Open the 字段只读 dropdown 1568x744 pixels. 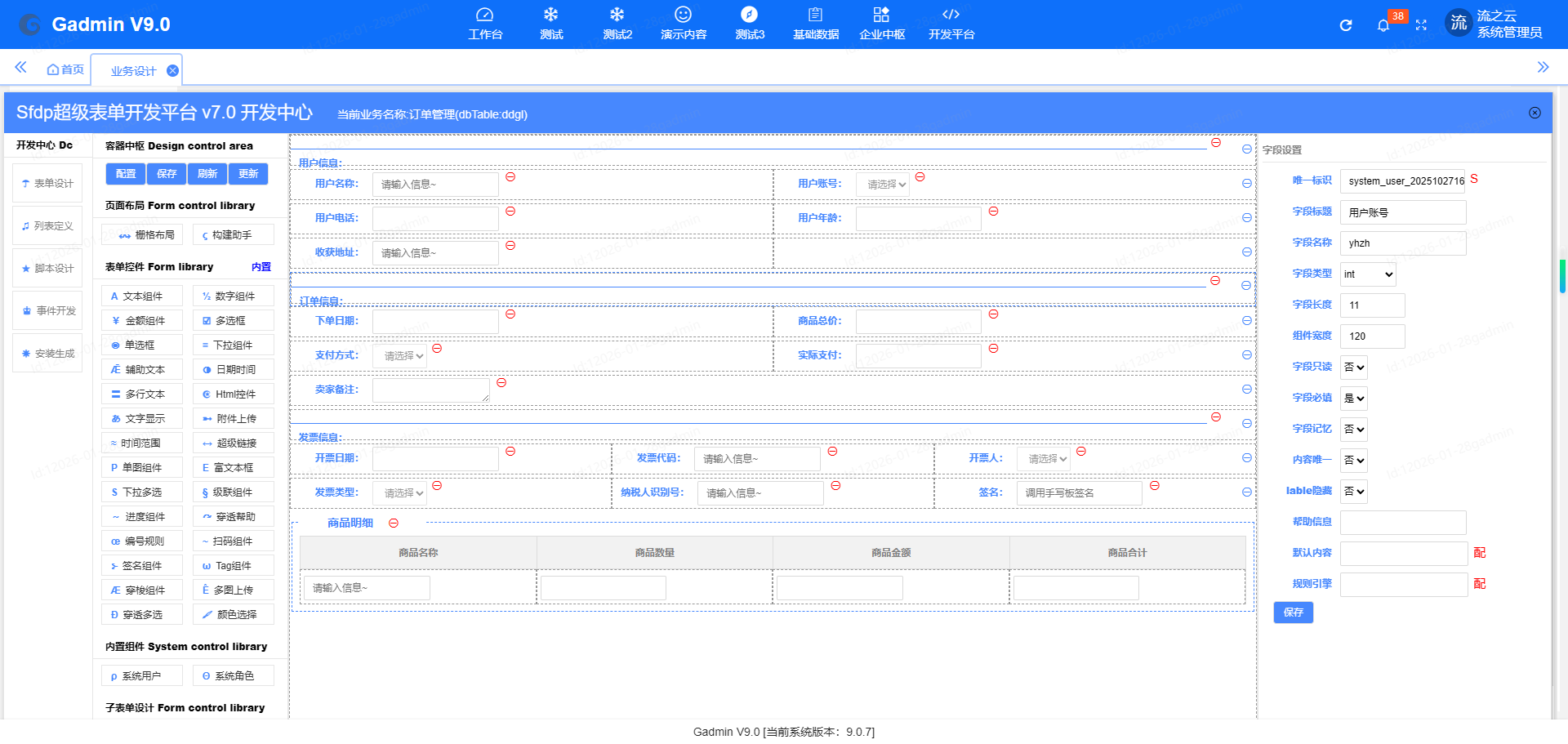1354,368
